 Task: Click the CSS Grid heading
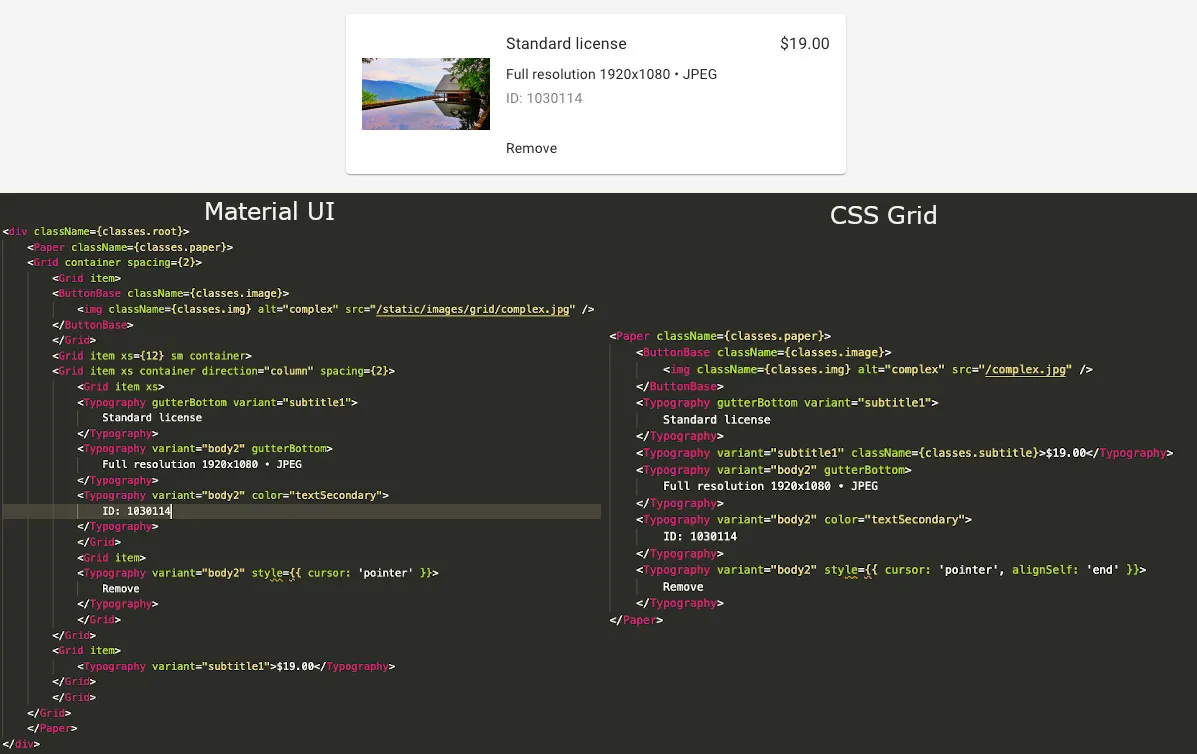coord(883,215)
